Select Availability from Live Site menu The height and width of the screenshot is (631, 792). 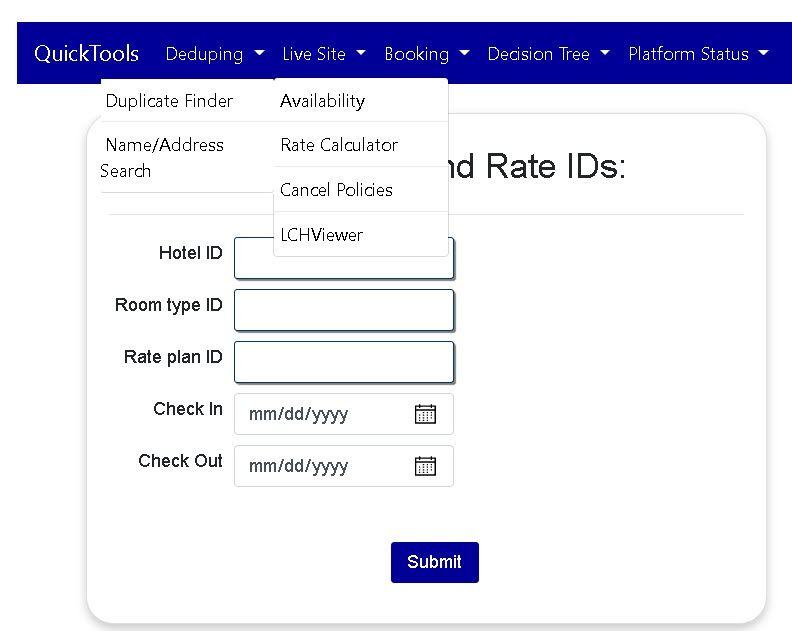[323, 101]
